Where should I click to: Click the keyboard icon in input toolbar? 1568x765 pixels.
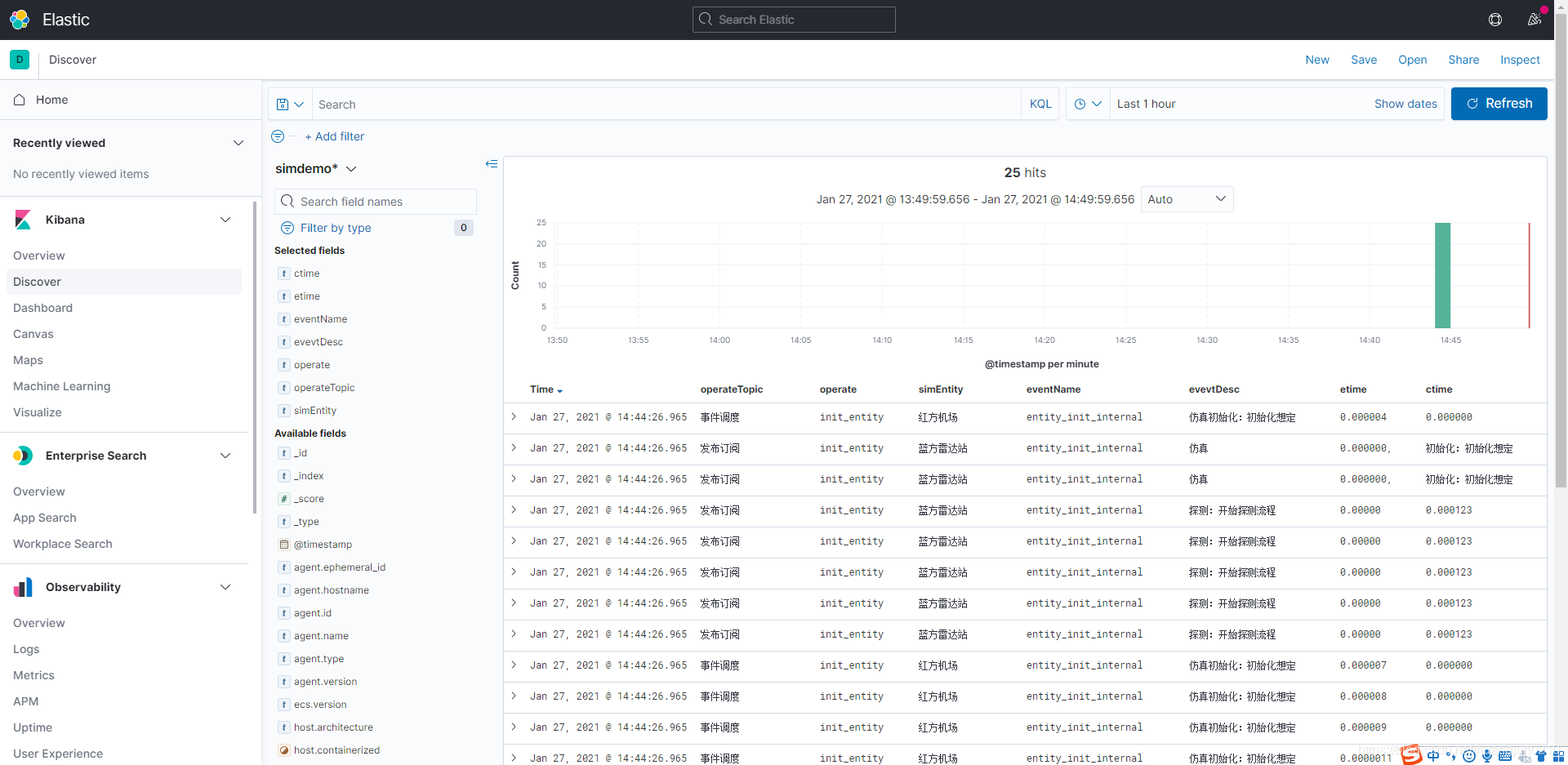coord(1505,756)
